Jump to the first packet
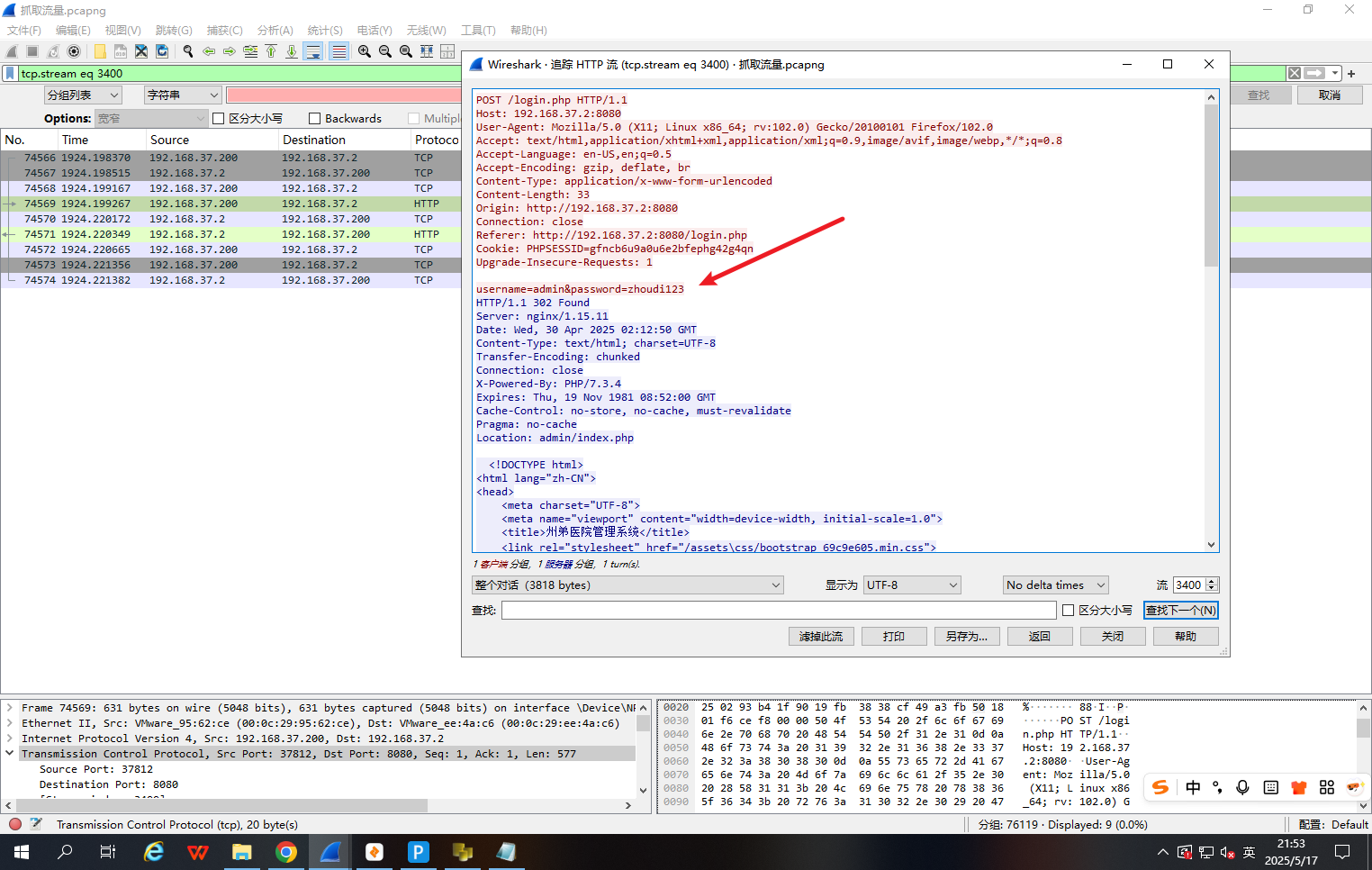 click(271, 51)
